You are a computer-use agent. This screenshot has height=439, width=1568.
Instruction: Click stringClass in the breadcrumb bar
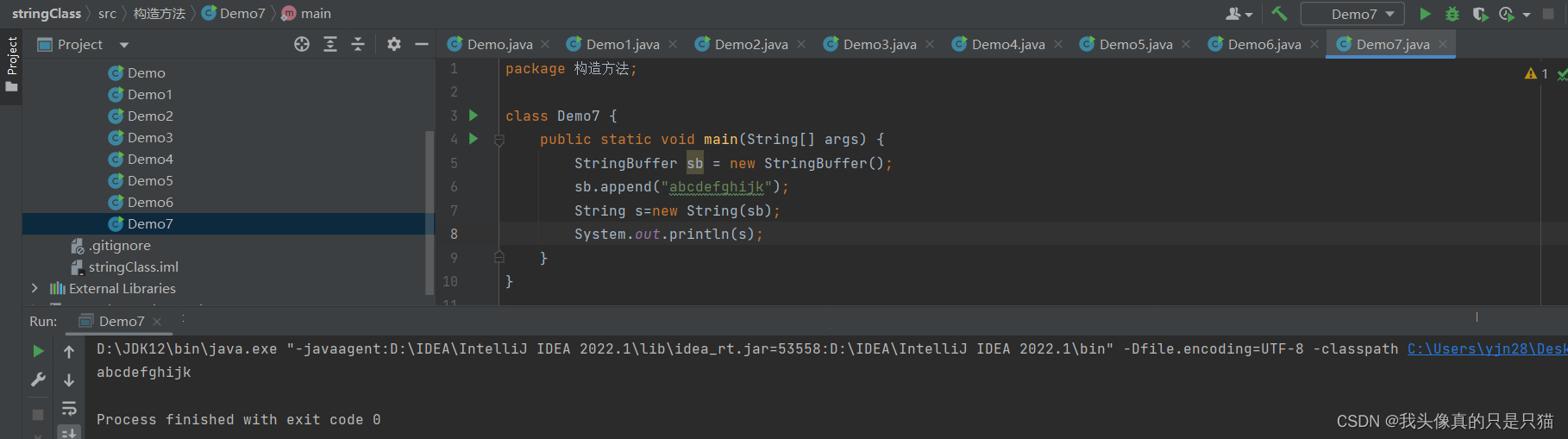[x=47, y=14]
